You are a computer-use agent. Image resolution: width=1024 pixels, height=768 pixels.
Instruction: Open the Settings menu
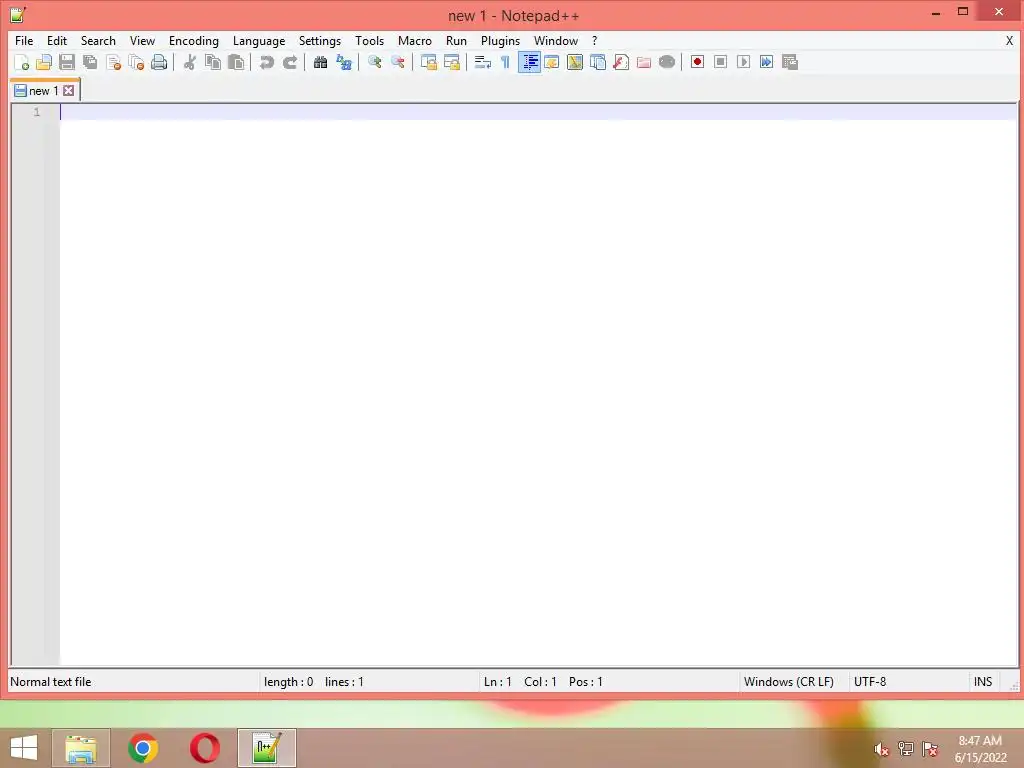click(x=320, y=40)
